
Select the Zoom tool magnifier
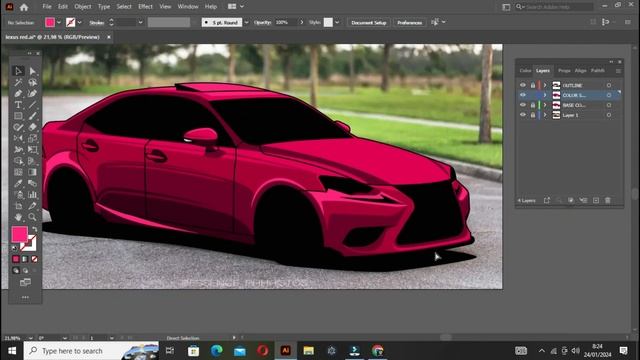pos(33,217)
